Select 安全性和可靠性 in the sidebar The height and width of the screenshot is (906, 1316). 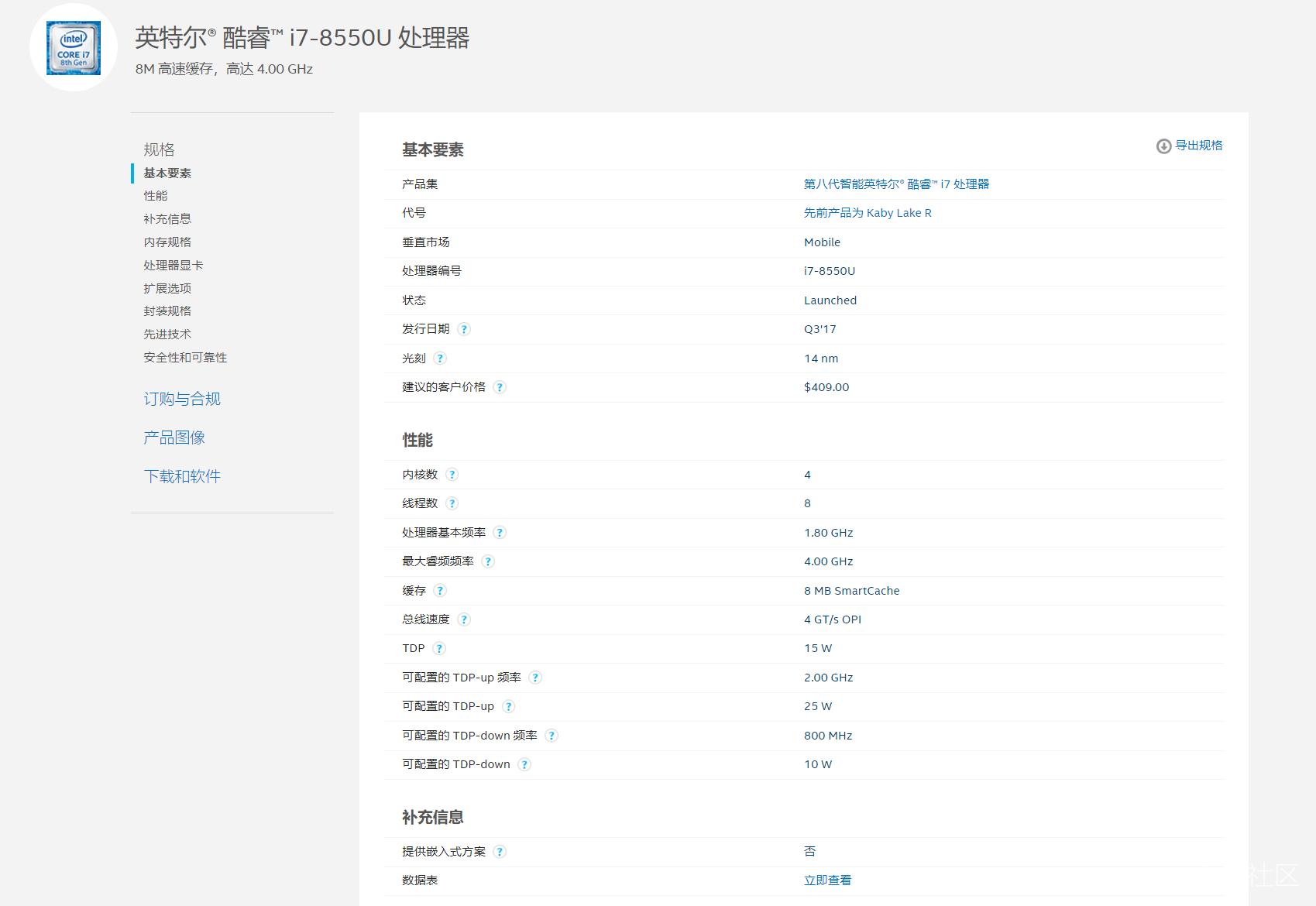185,358
